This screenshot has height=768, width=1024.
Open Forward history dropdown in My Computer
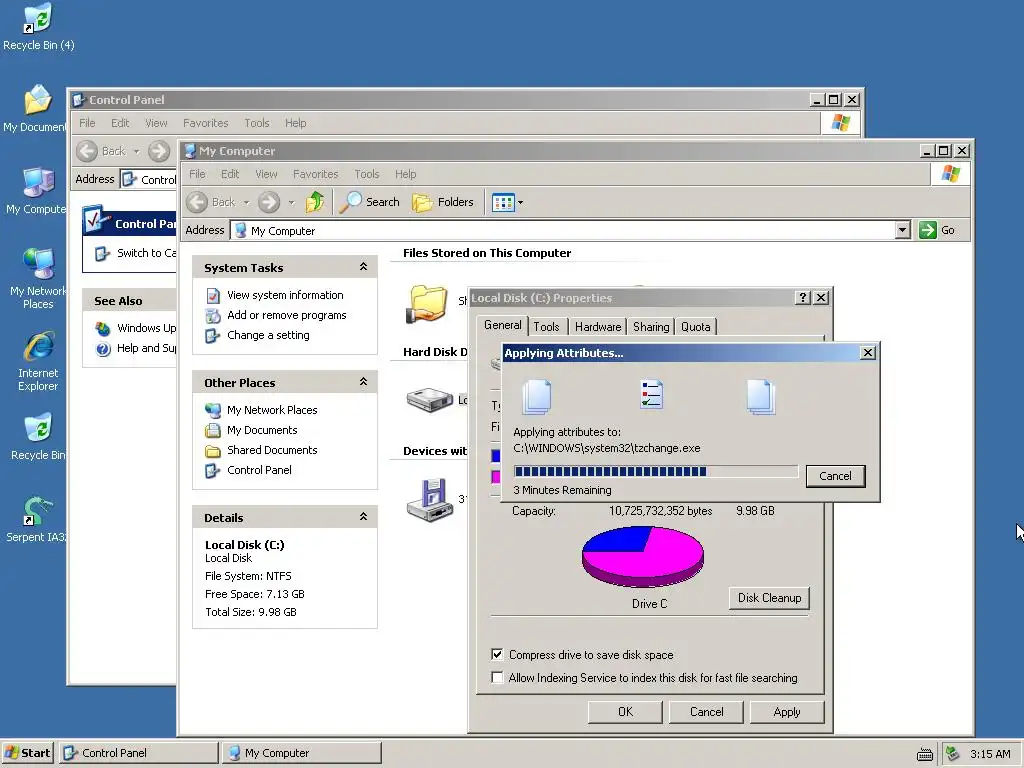coord(291,202)
